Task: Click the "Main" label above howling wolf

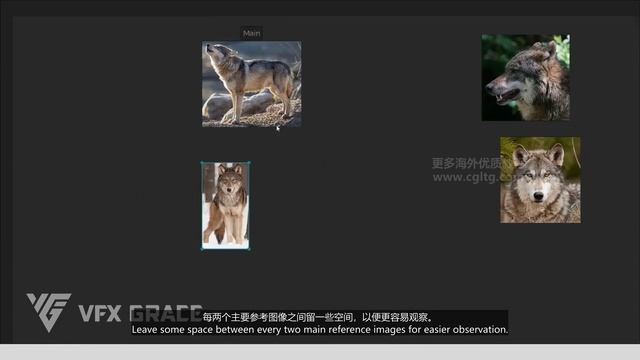Action: click(x=251, y=33)
